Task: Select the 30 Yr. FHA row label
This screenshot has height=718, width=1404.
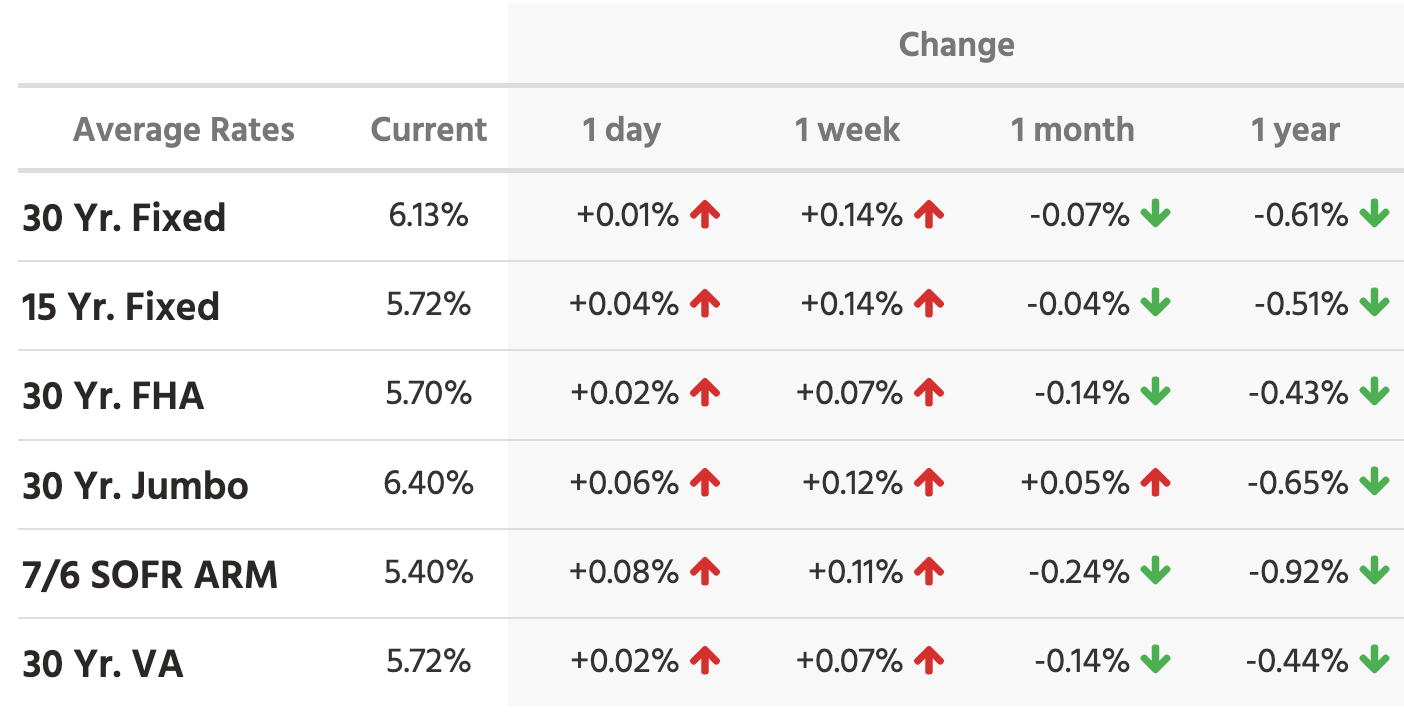Action: 113,396
